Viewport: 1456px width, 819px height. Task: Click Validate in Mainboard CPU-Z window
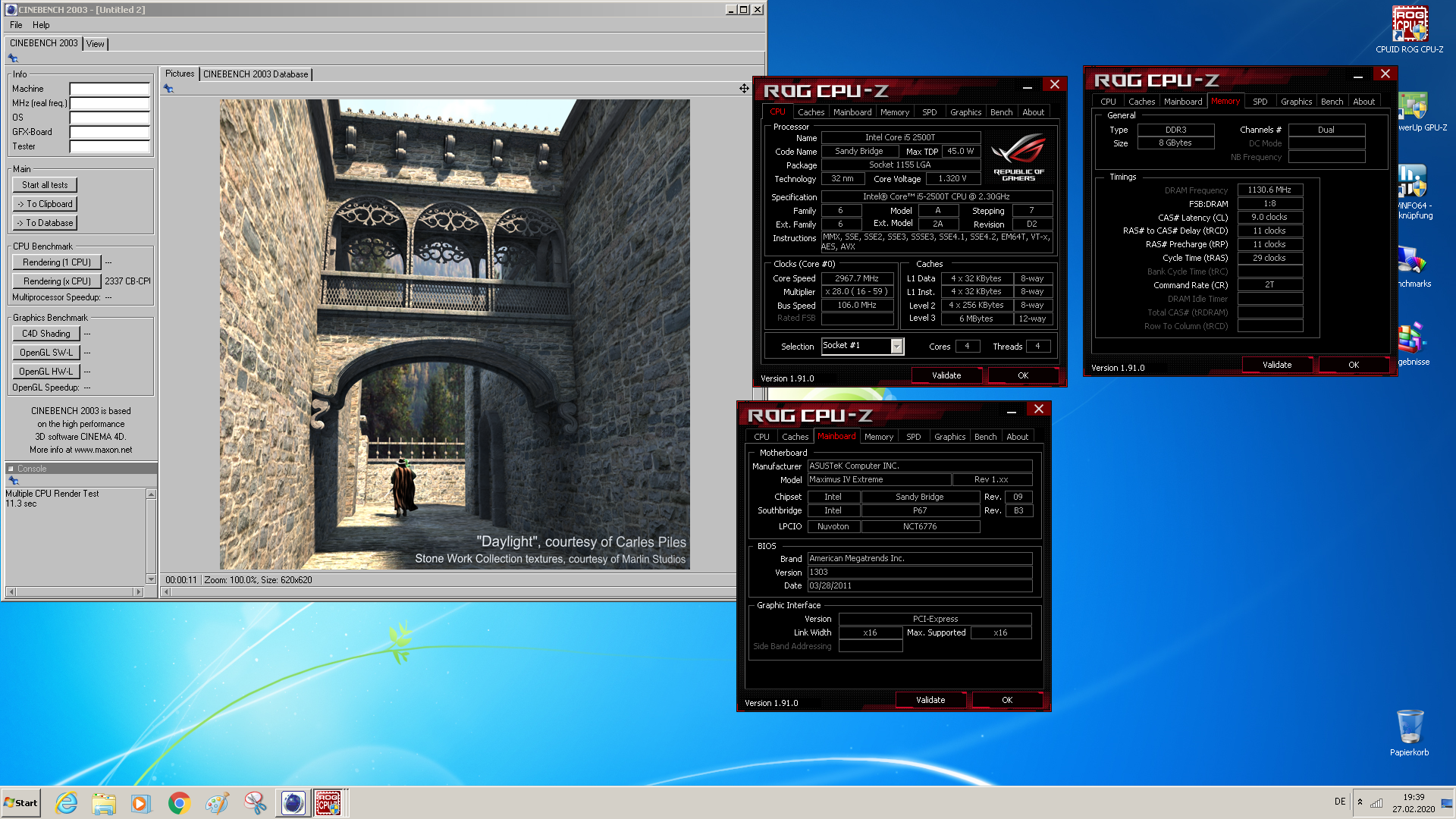pos(930,700)
